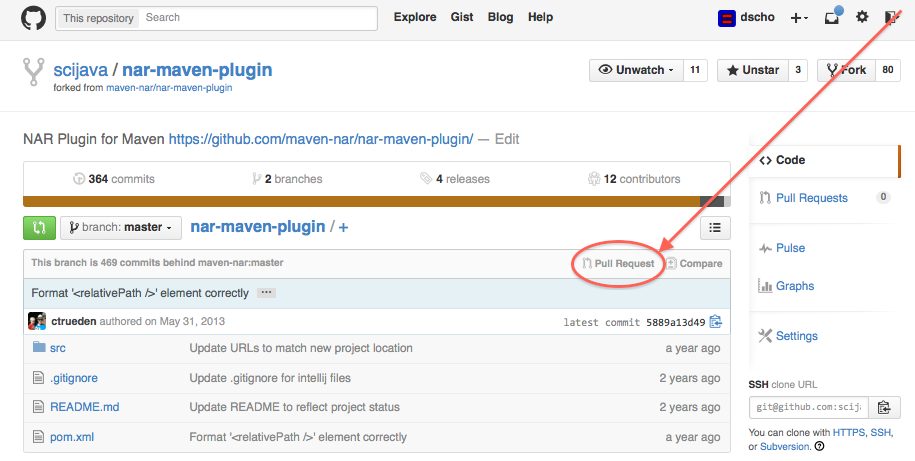Viewport: 915px width, 461px height.
Task: Open maven-nar/nar-maven-plugin forked-from link
Action: point(169,88)
